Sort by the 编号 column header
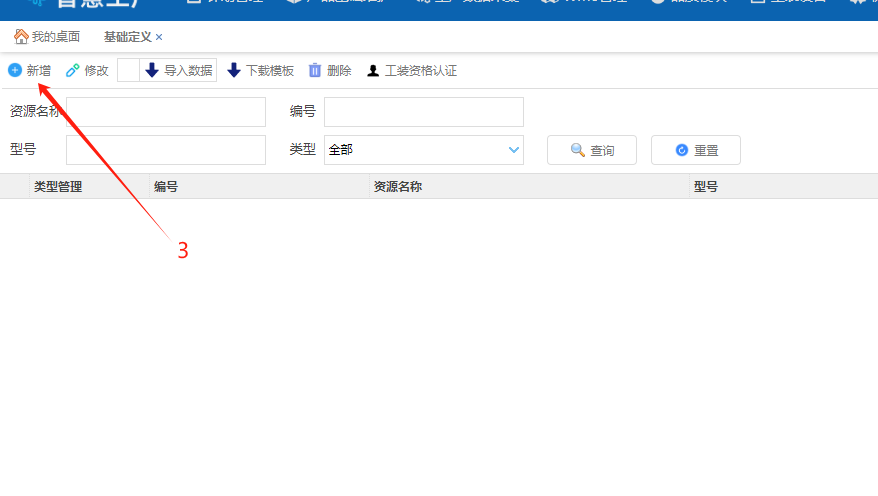This screenshot has width=878, height=496. point(166,186)
